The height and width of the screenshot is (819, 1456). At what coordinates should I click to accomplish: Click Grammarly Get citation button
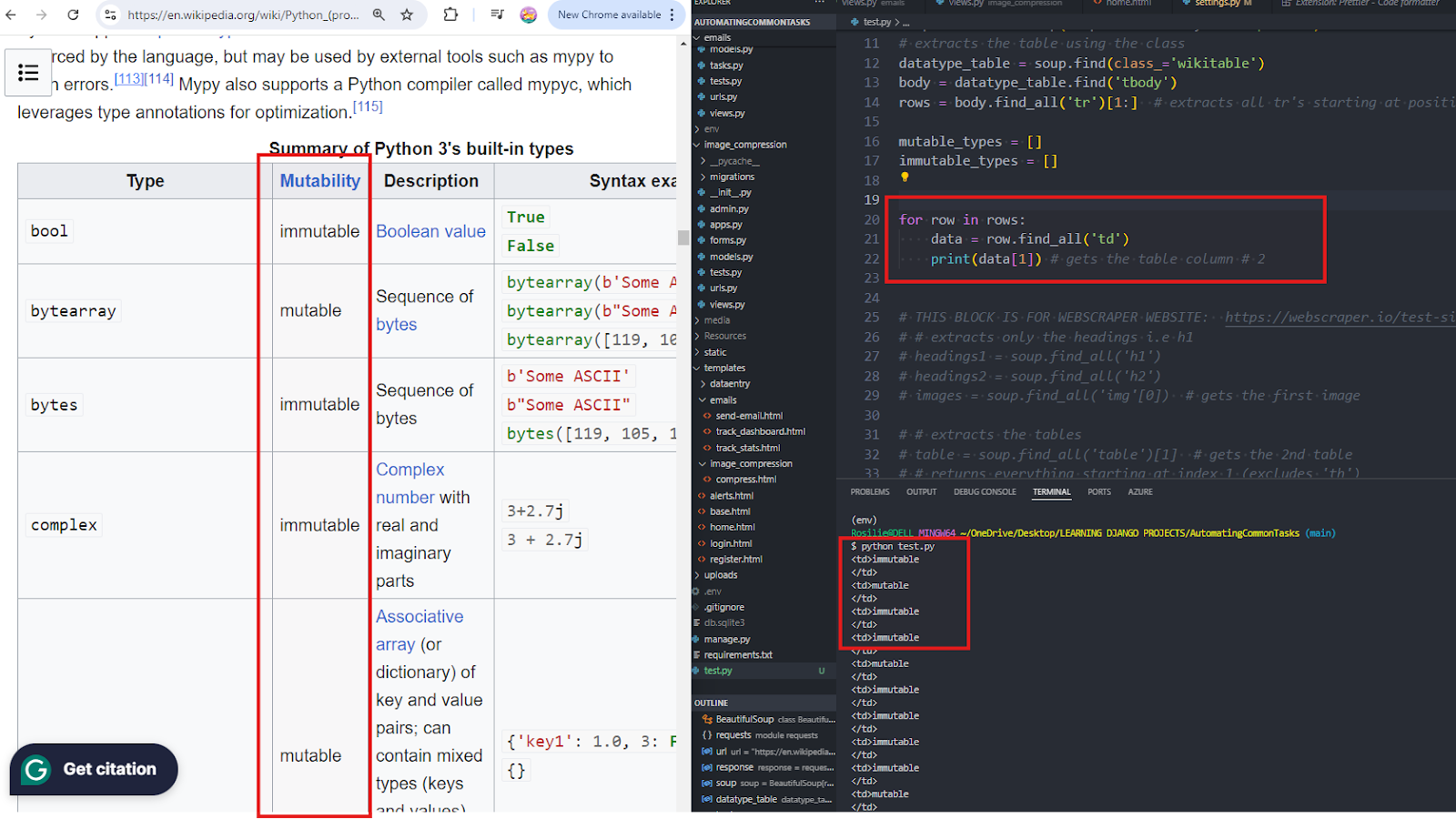[x=94, y=769]
